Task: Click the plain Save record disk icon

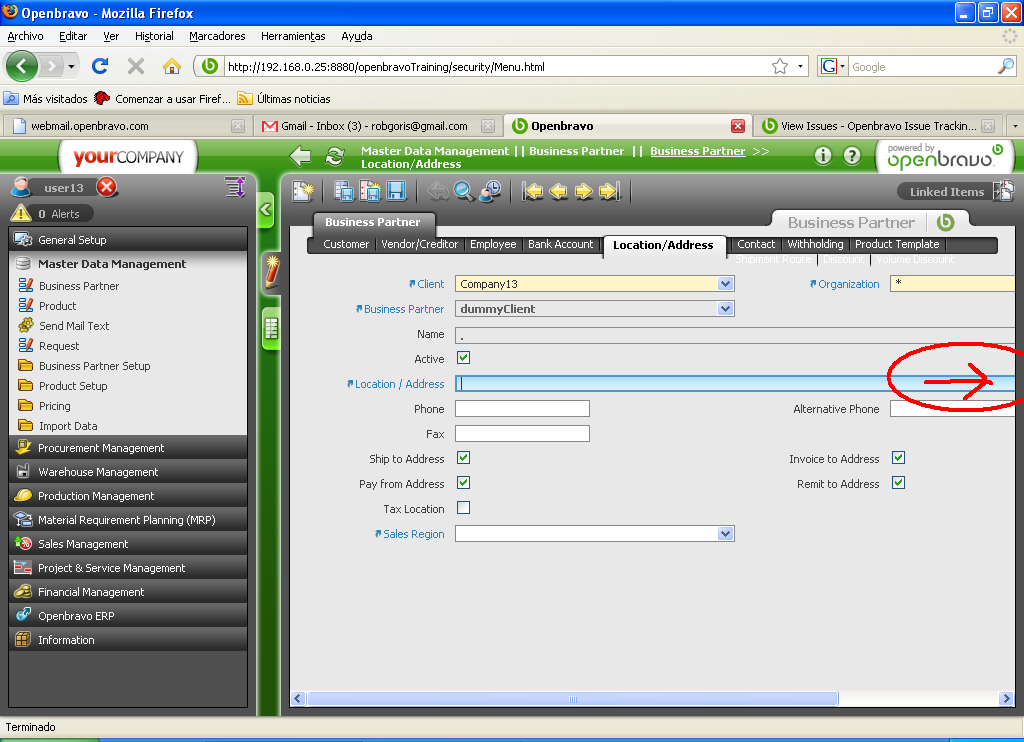Action: 396,191
